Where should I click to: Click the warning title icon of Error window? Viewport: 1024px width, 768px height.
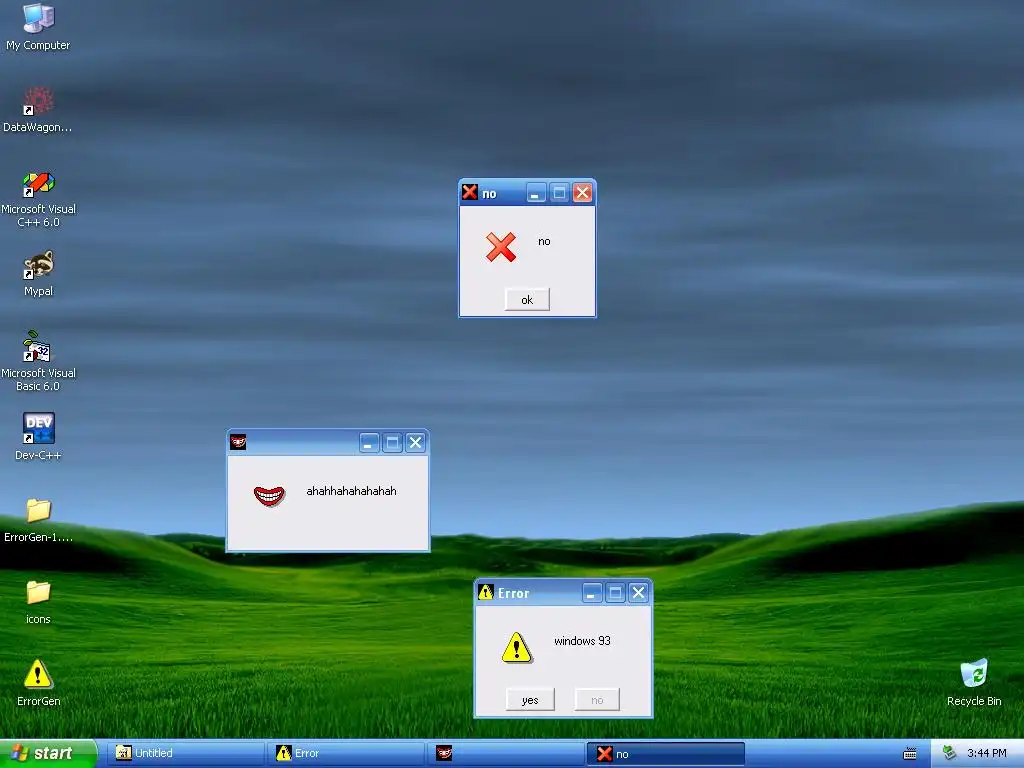click(485, 592)
